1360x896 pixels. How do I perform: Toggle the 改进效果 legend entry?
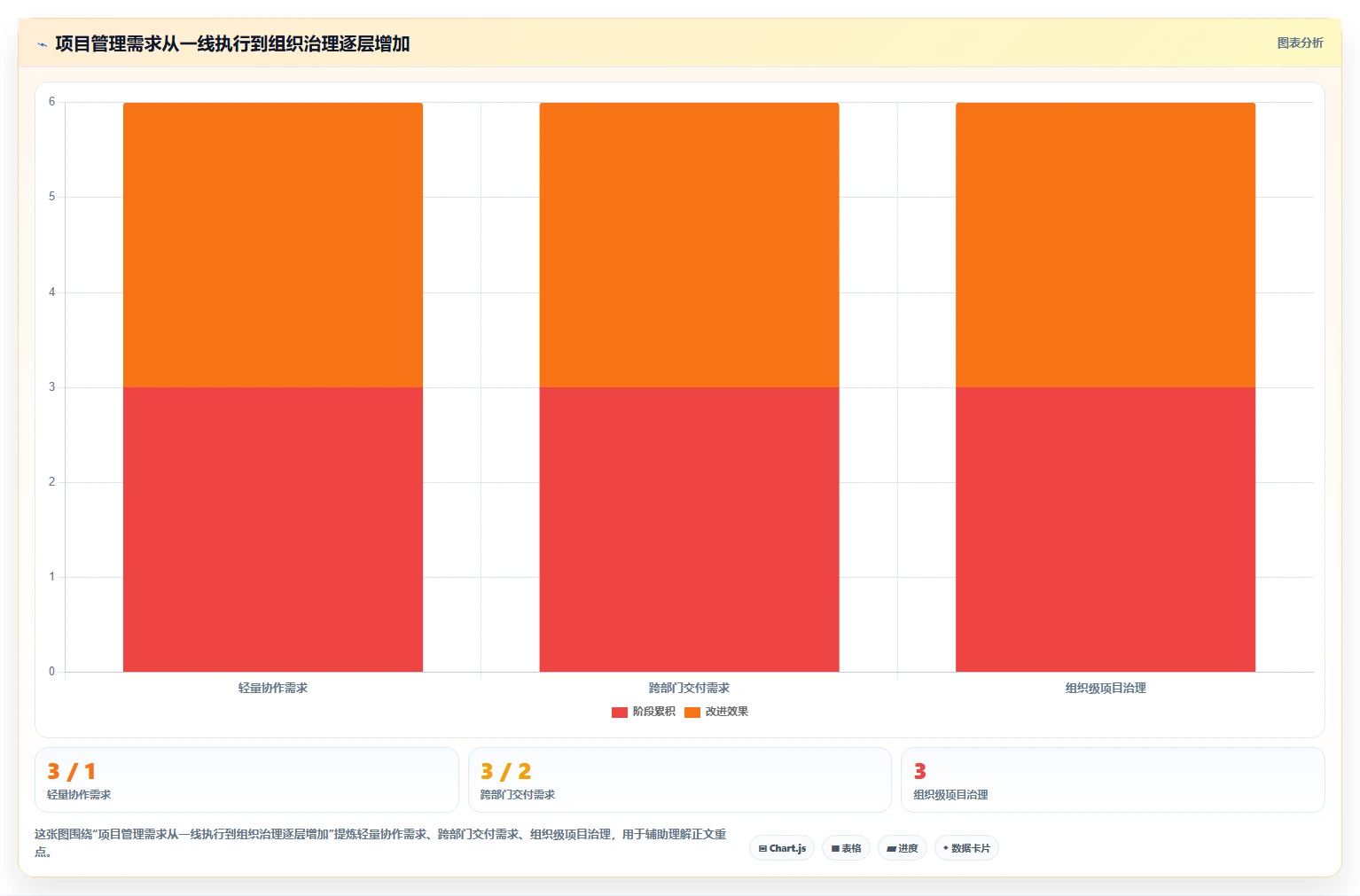tap(716, 712)
